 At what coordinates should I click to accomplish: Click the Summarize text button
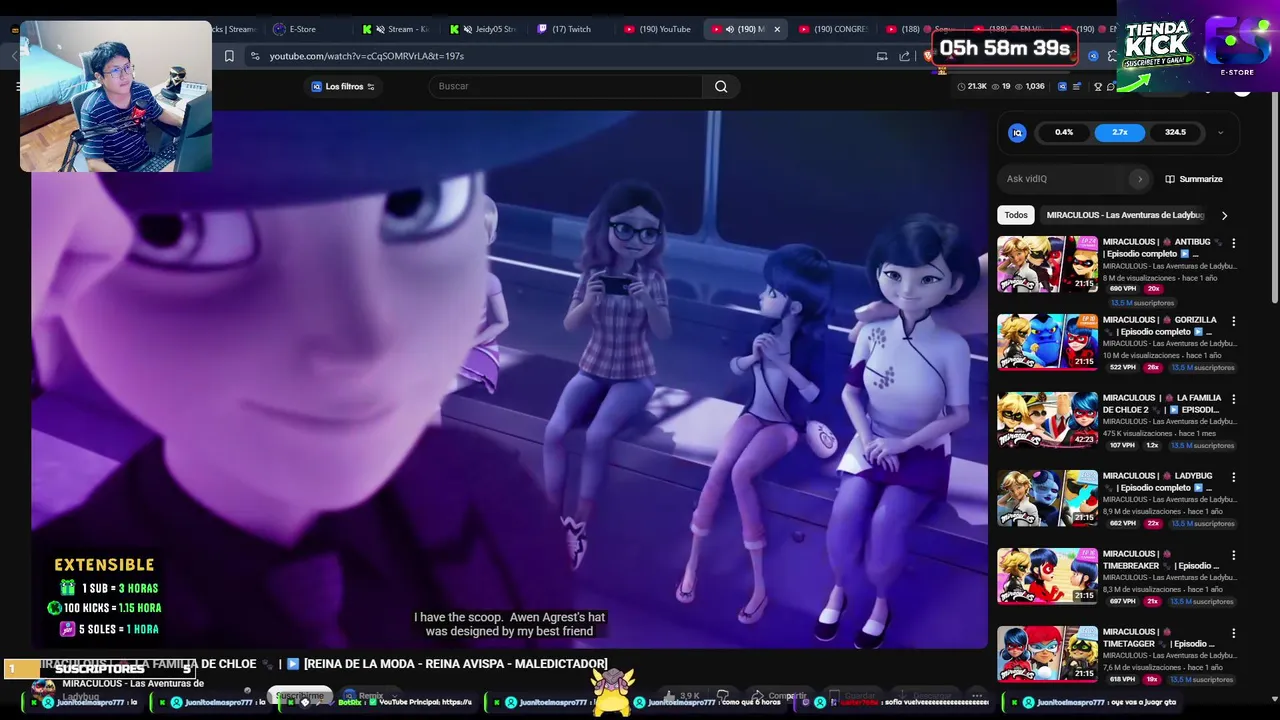pos(1201,179)
